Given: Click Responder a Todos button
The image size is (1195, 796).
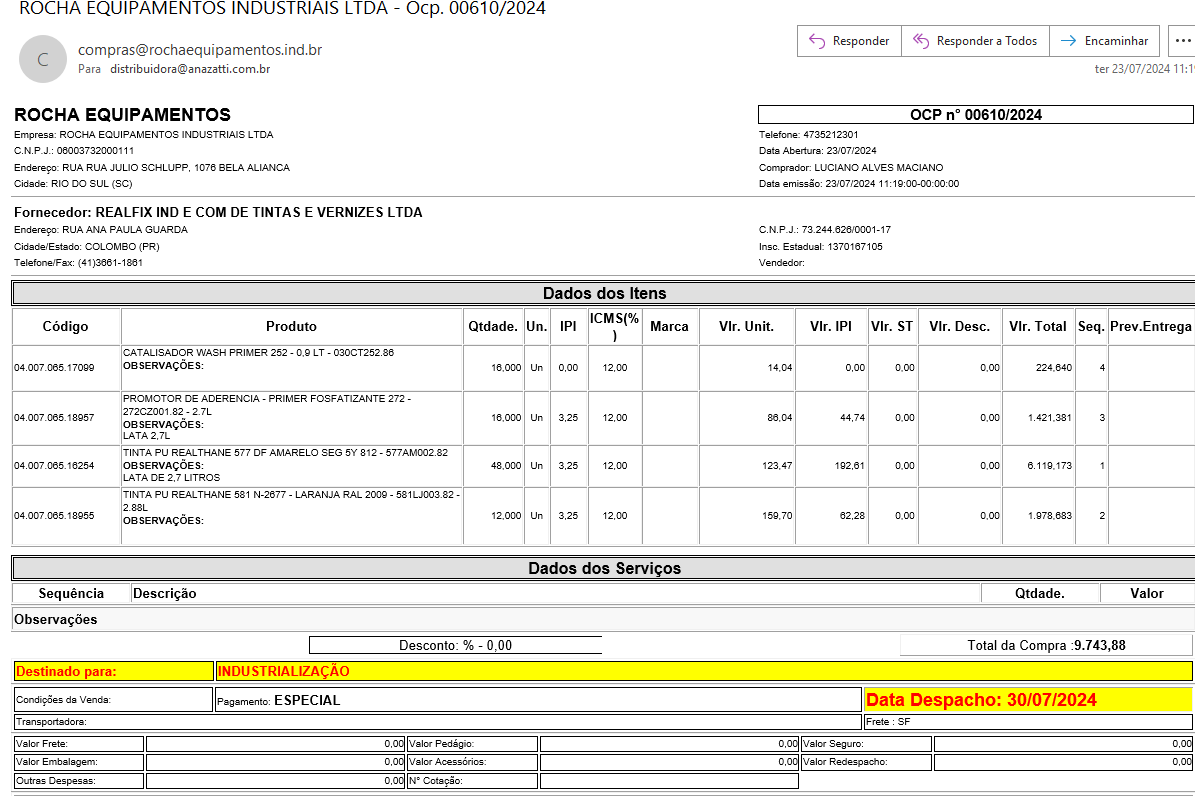Looking at the screenshot, I should pyautogui.click(x=975, y=41).
